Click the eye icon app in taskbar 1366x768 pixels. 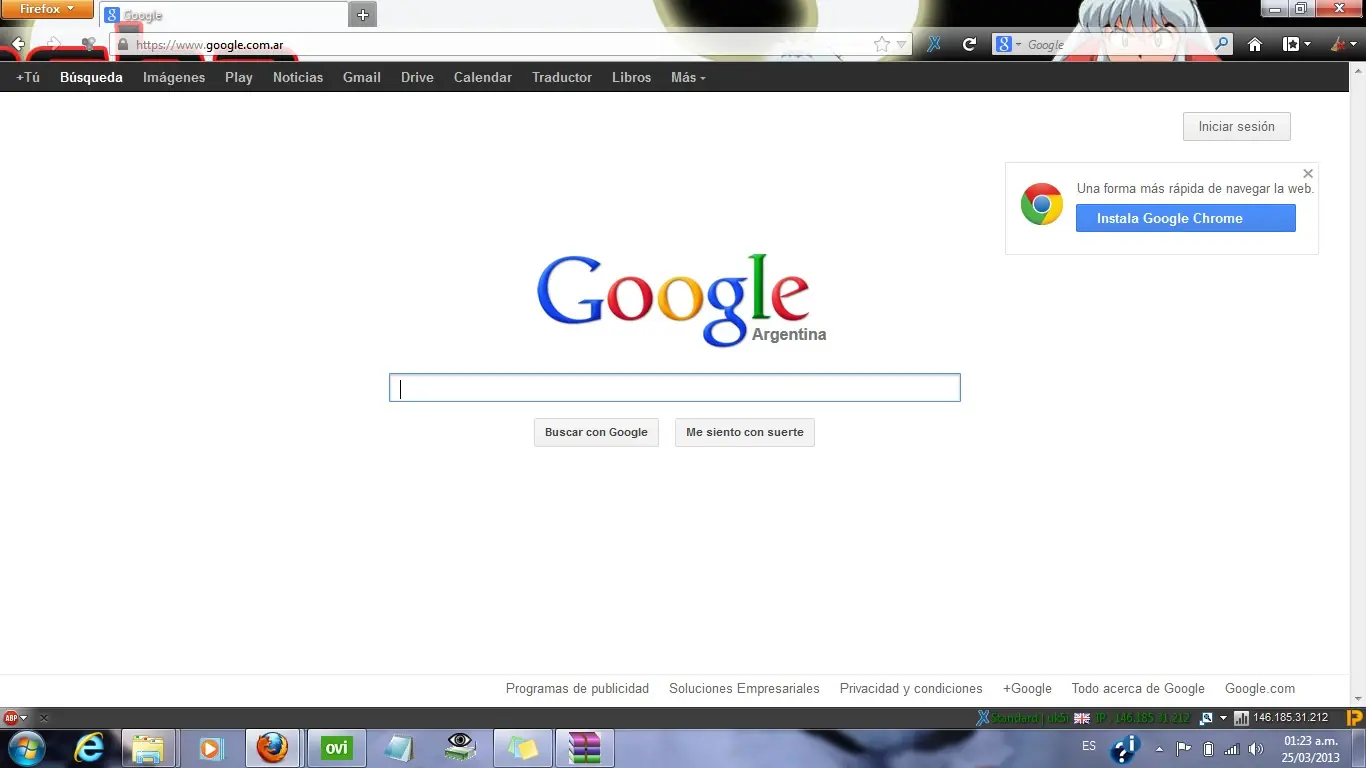[460, 748]
